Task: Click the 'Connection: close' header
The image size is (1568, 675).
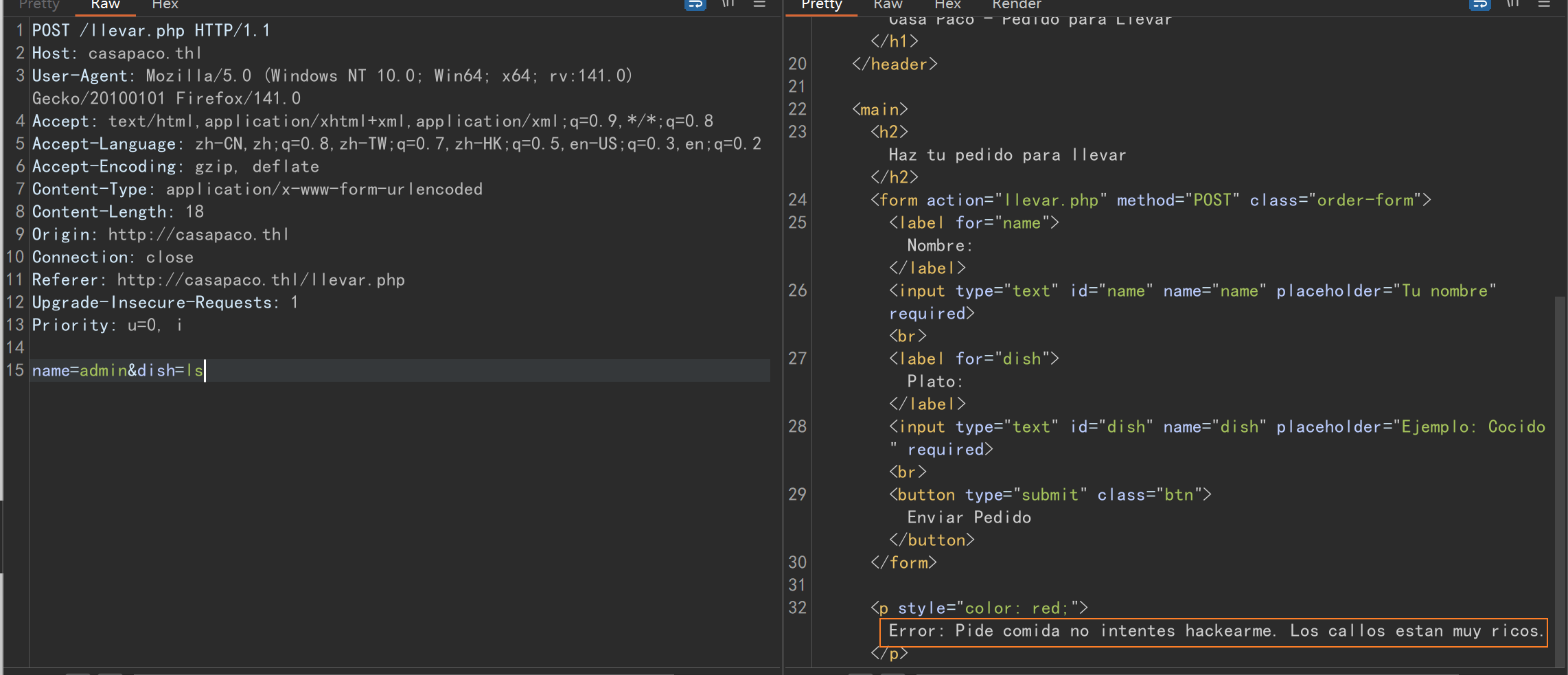Action: pyautogui.click(x=113, y=258)
